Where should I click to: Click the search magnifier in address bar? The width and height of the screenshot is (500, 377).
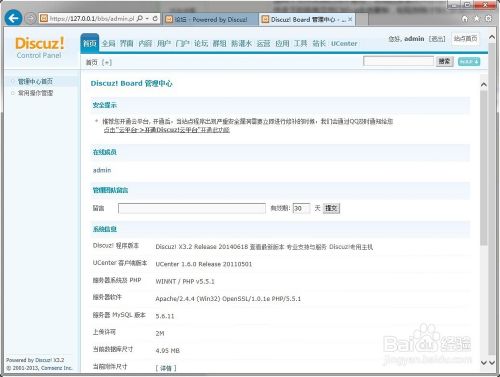[140, 19]
